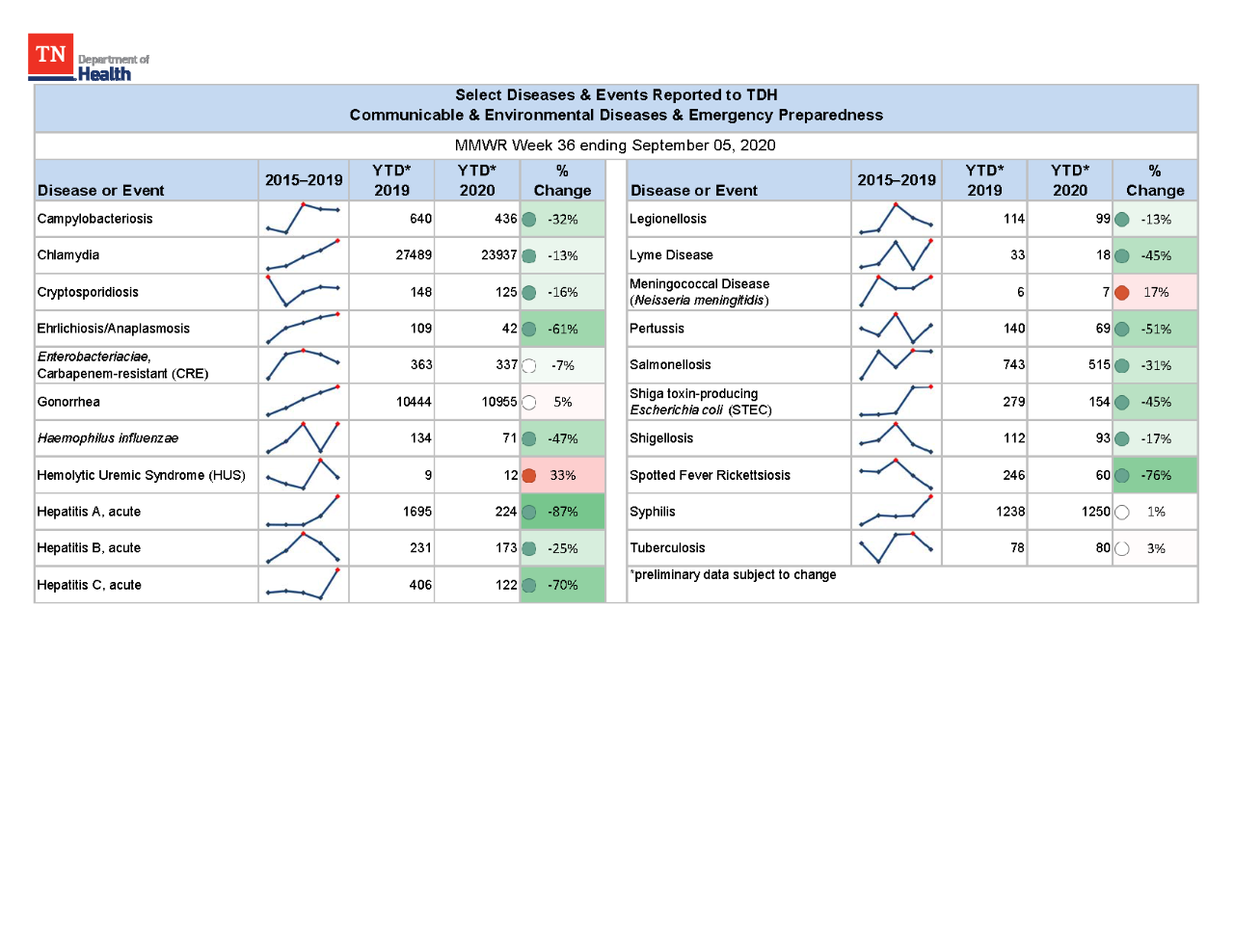The image size is (1234, 952).
Task: Select the "Chlamydia" disease name
Action: pyautogui.click(x=68, y=255)
